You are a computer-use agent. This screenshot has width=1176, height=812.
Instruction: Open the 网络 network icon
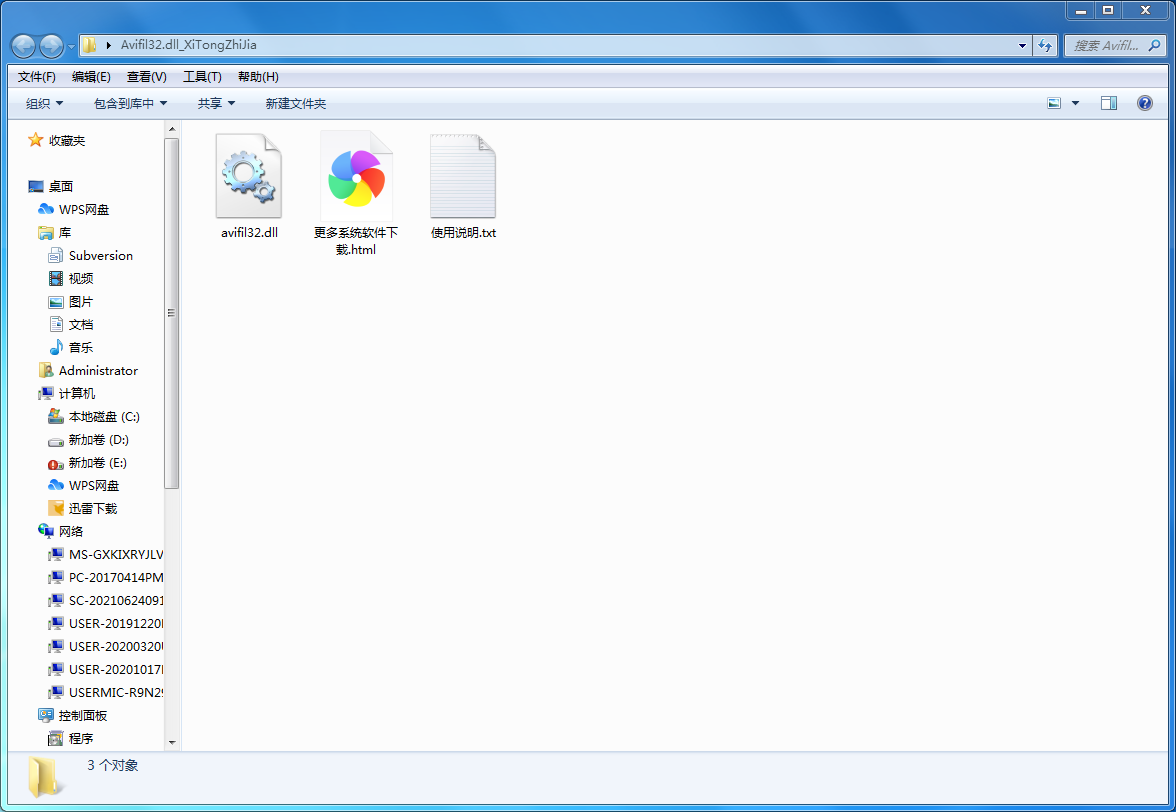coord(46,531)
